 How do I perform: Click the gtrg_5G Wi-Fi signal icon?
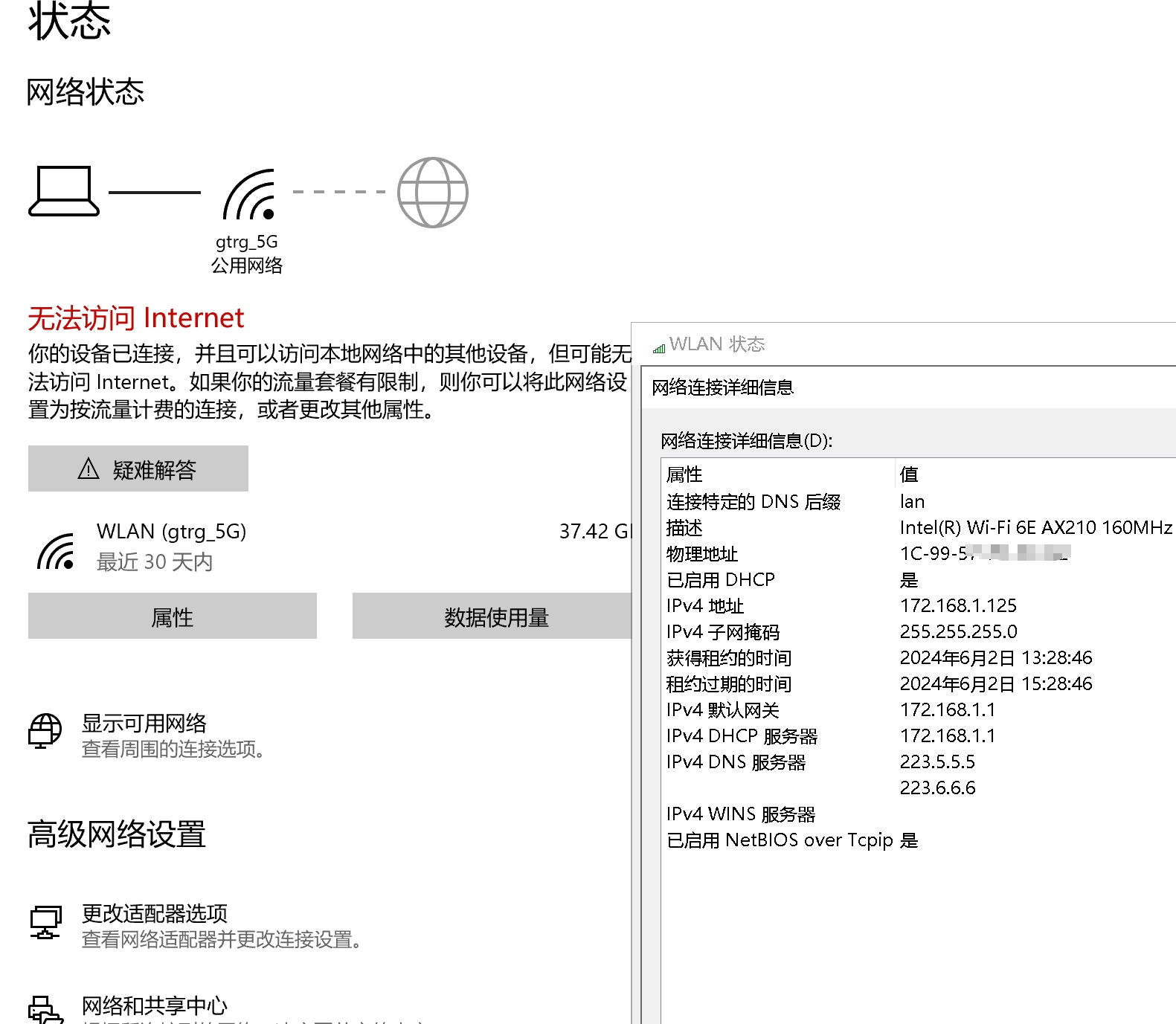(249, 195)
